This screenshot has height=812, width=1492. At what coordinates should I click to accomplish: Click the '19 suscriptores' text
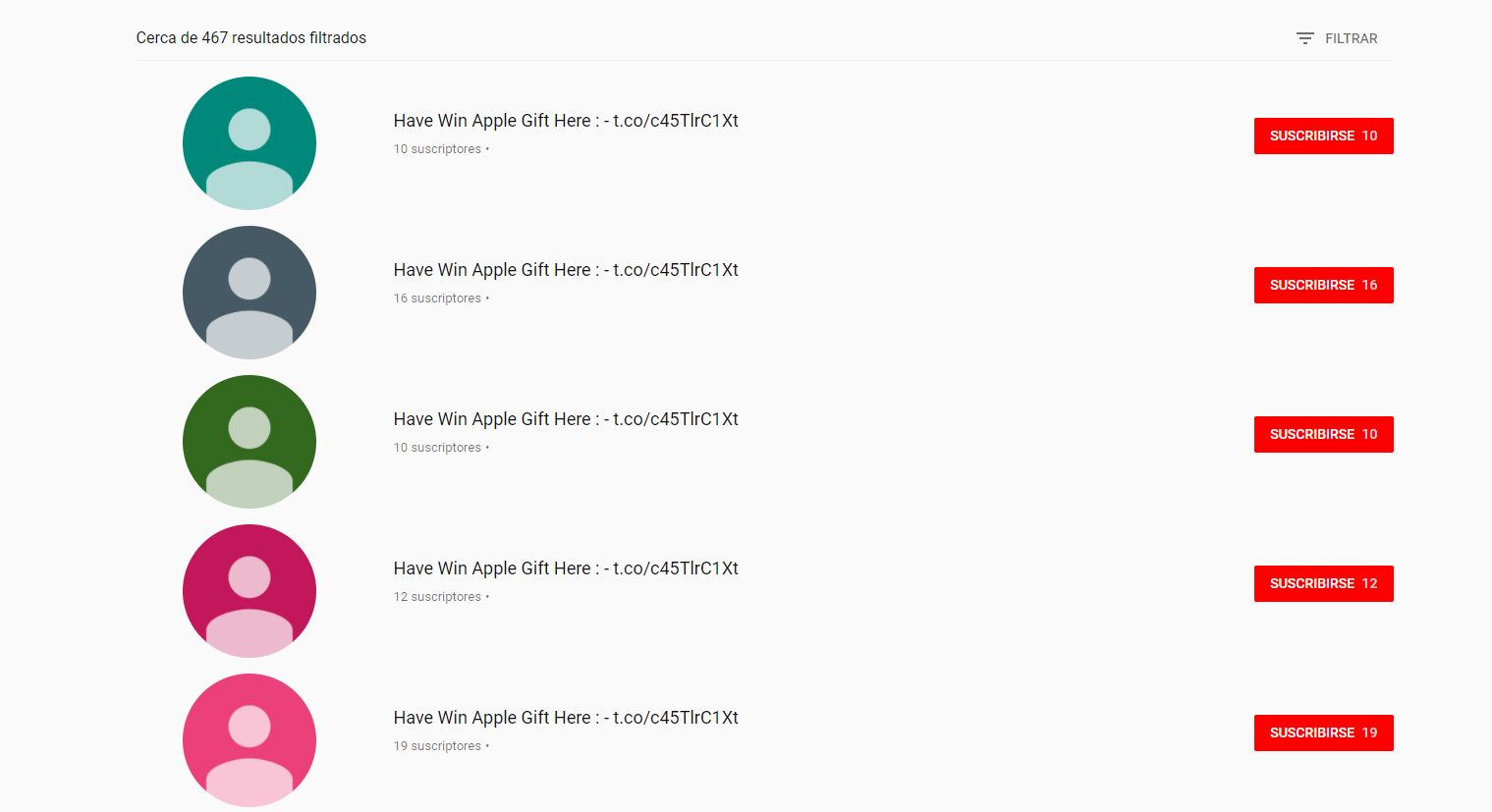tap(438, 746)
